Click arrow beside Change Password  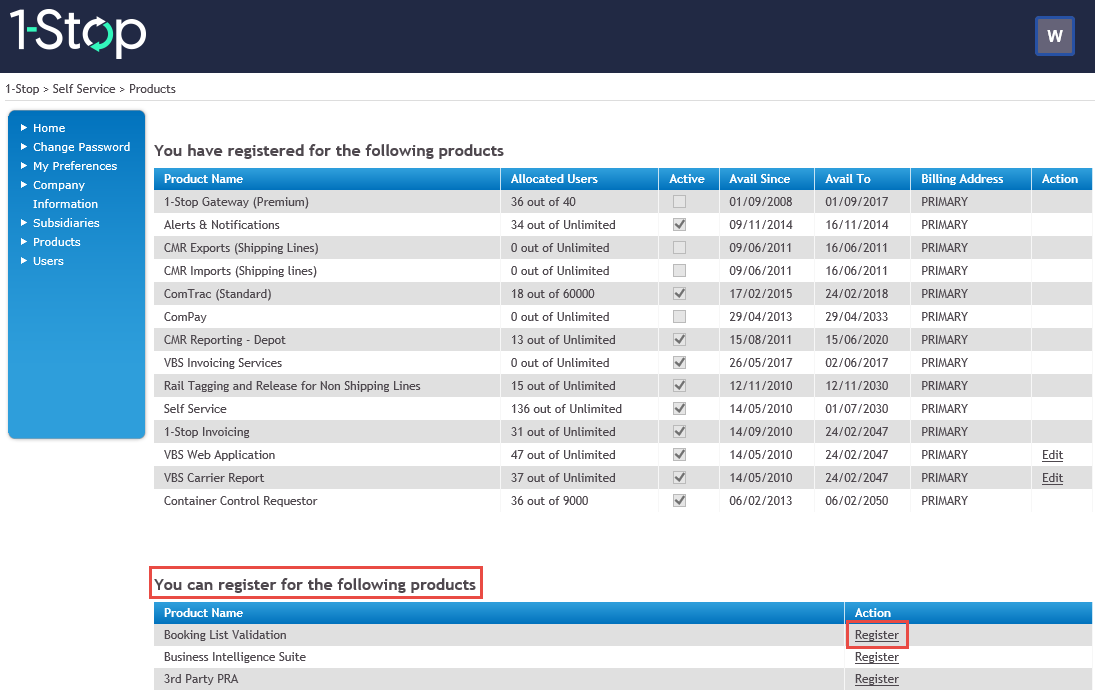24,147
